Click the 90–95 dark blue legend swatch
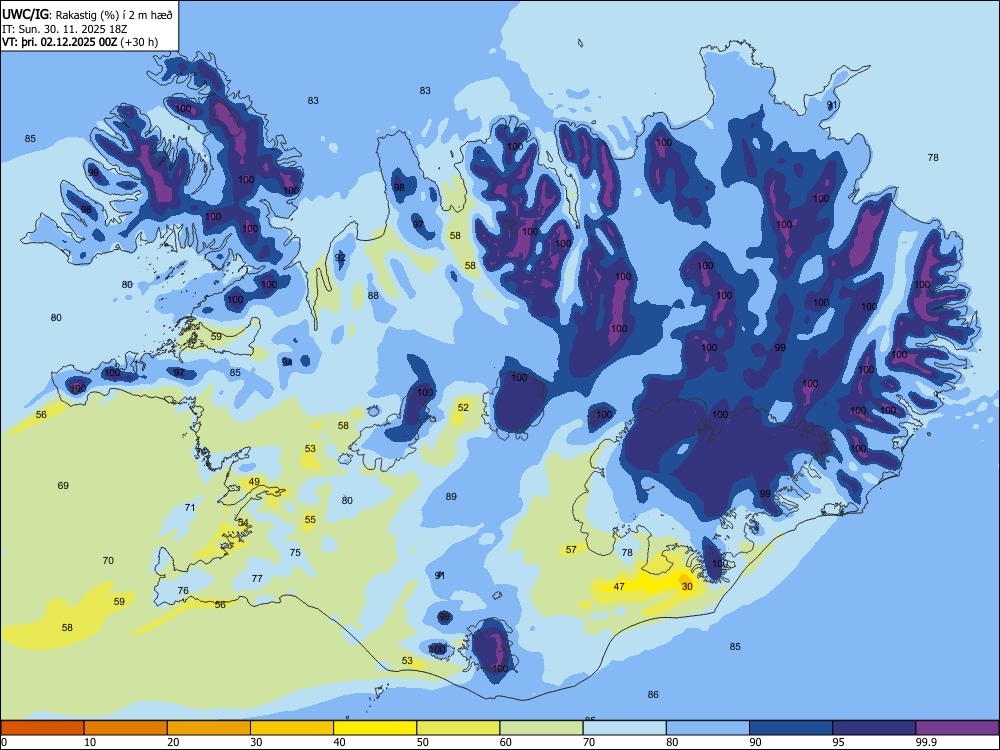The width and height of the screenshot is (1000, 750). (x=791, y=728)
